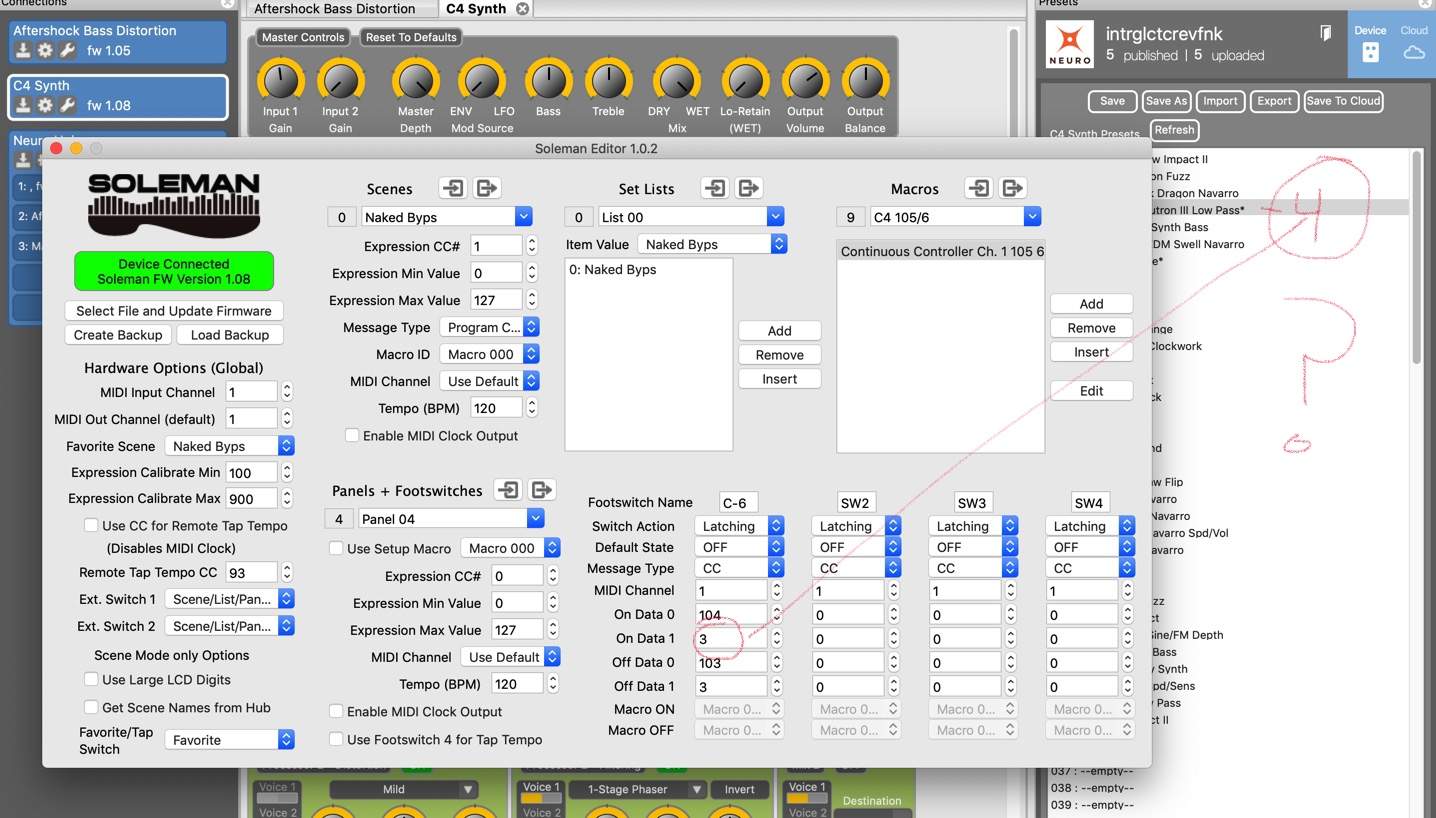1436x818 pixels.
Task: Toggle Get Scene Names from Hub
Action: click(91, 707)
